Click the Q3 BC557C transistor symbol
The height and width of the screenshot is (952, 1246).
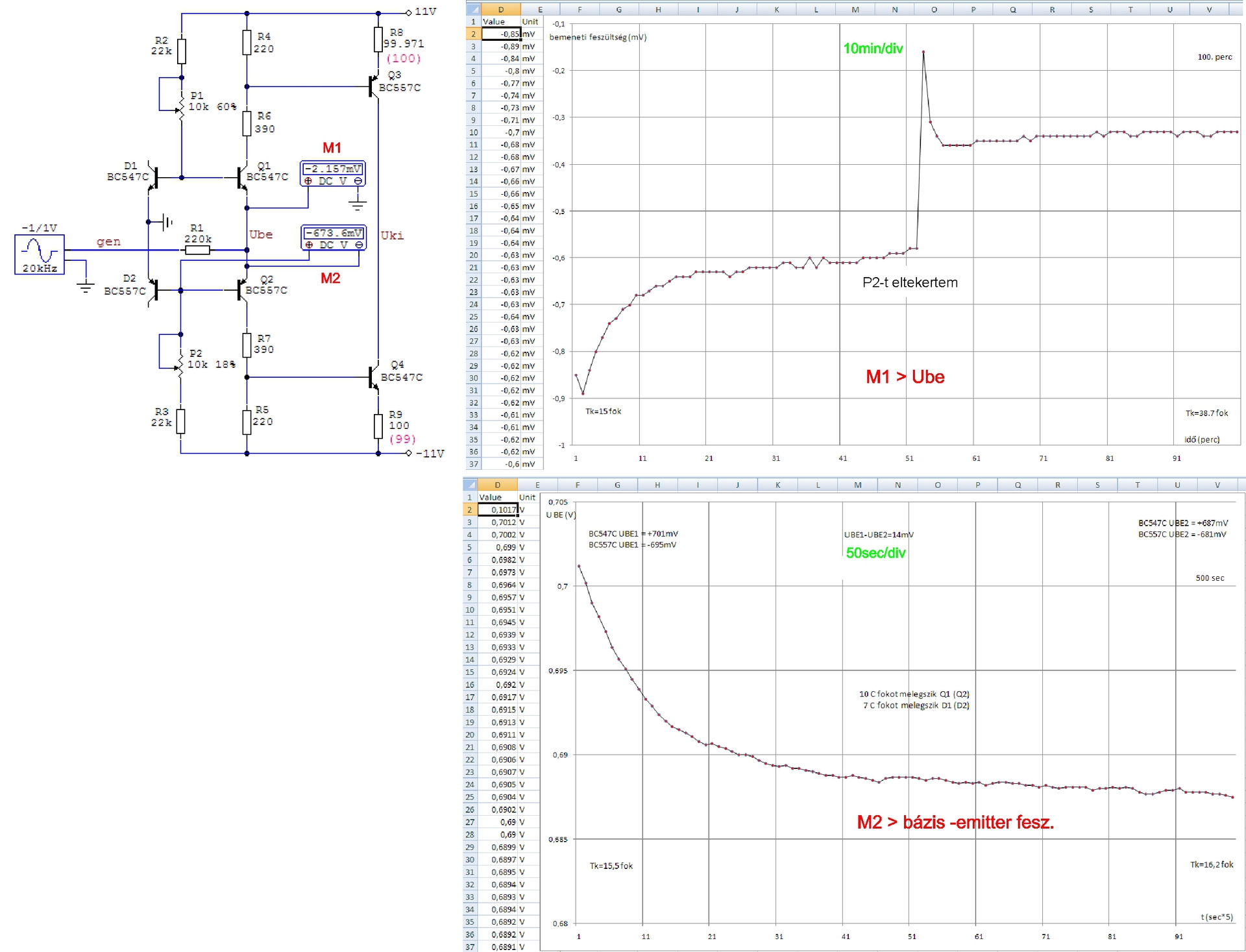click(x=374, y=86)
